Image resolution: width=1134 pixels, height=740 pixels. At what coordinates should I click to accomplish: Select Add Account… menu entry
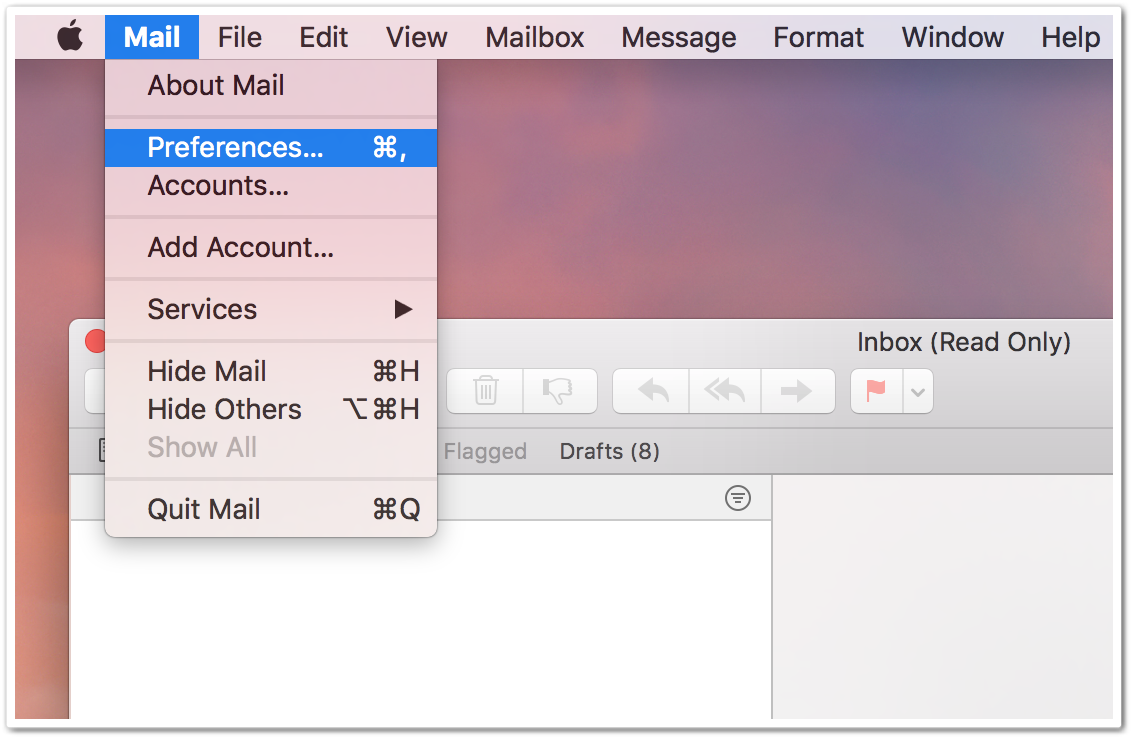(x=270, y=247)
